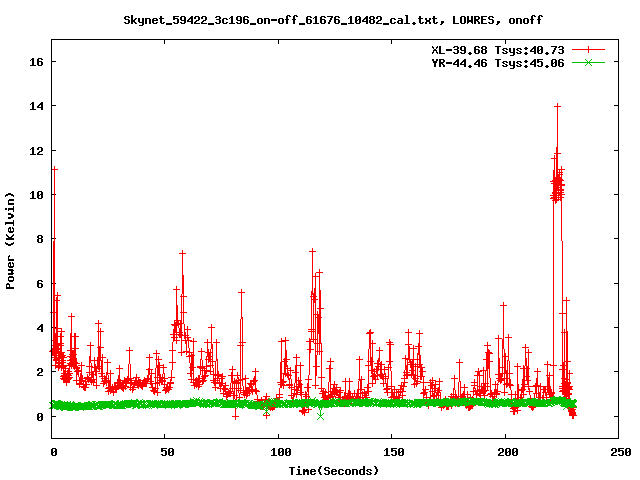Click the lone green X marker at zero power
This screenshot has height=480, width=640.
(320, 416)
